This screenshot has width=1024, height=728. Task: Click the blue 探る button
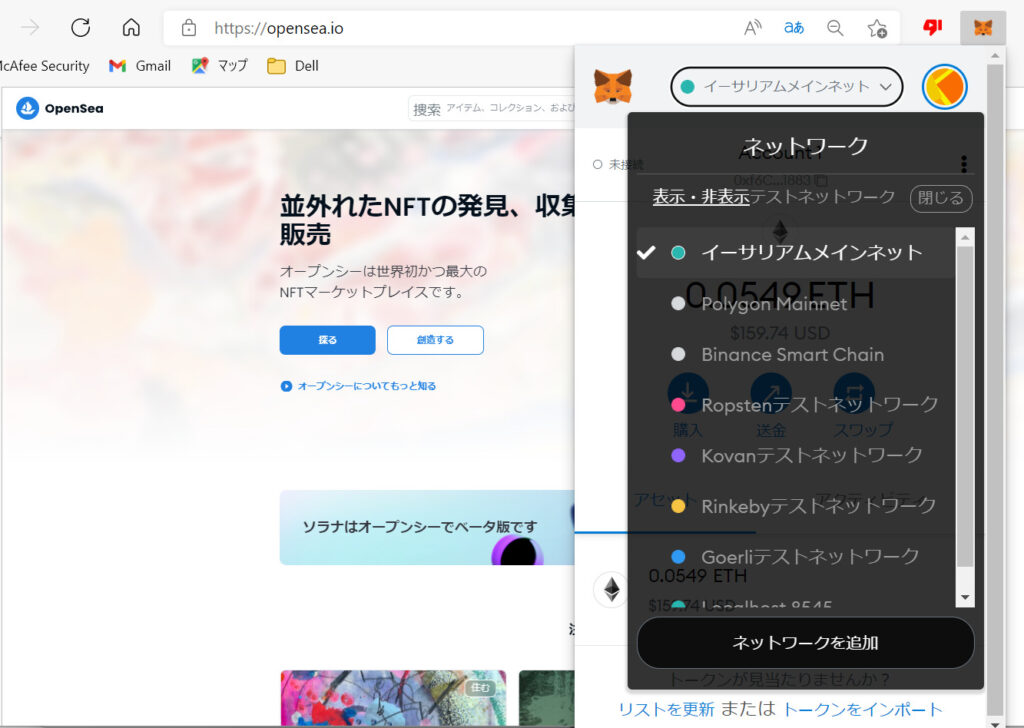pyautogui.click(x=327, y=340)
